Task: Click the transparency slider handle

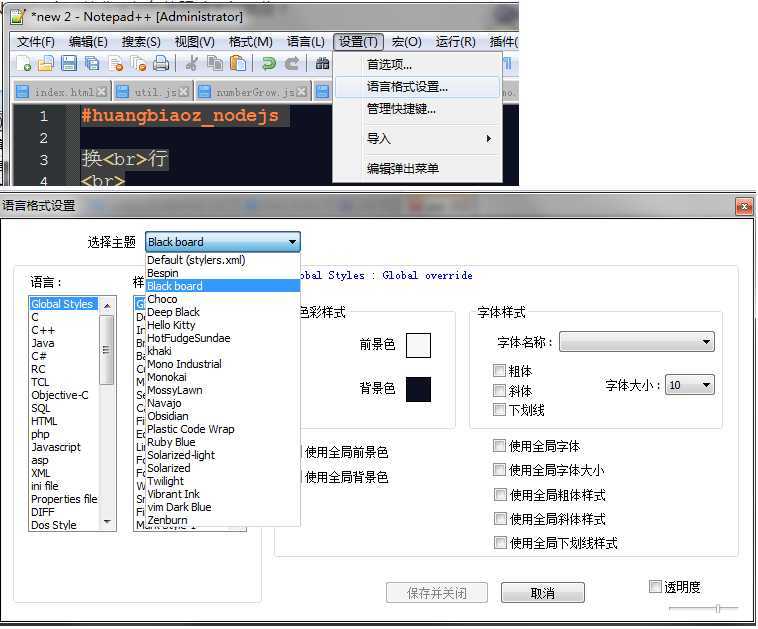Action: pos(718,608)
